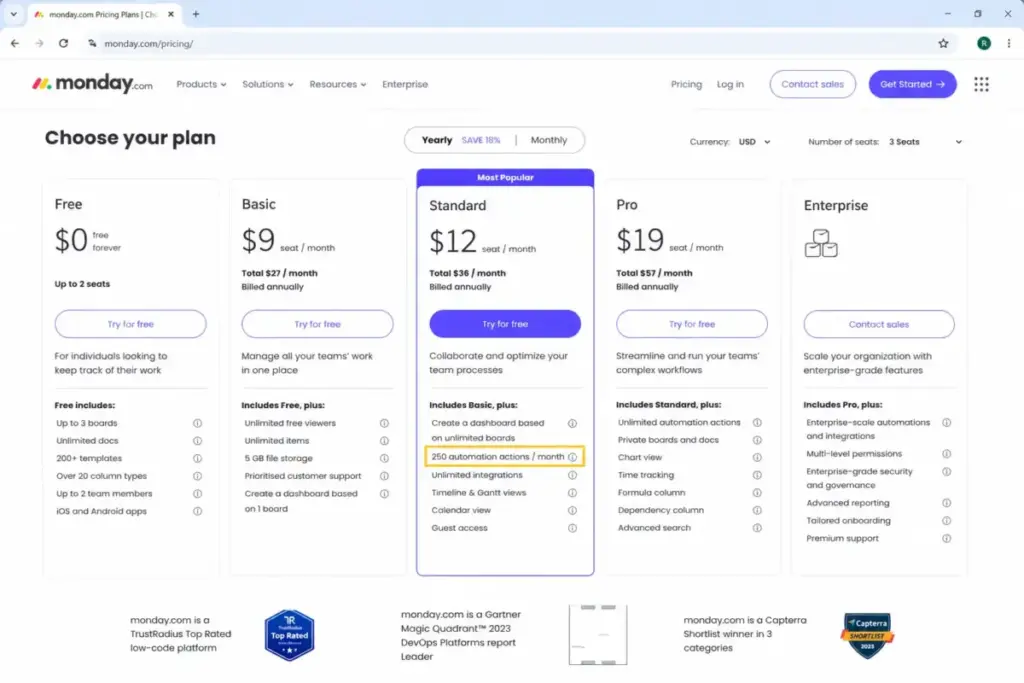Viewport: 1024px width, 683px height.
Task: Open the apps grid icon
Action: 981,84
